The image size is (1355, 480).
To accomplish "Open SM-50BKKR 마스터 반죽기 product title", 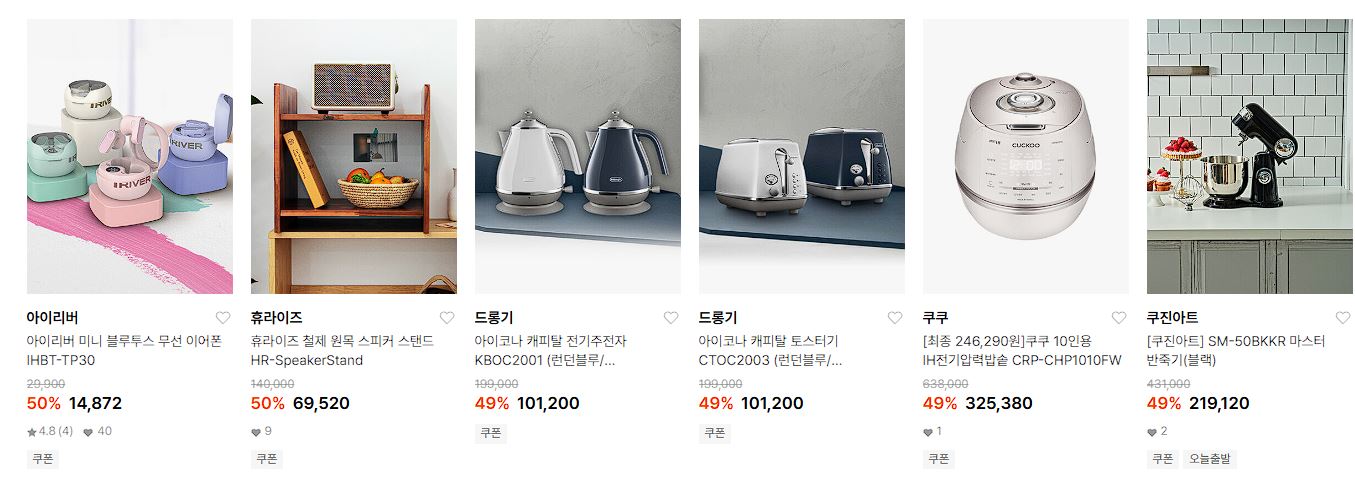I will (1236, 351).
